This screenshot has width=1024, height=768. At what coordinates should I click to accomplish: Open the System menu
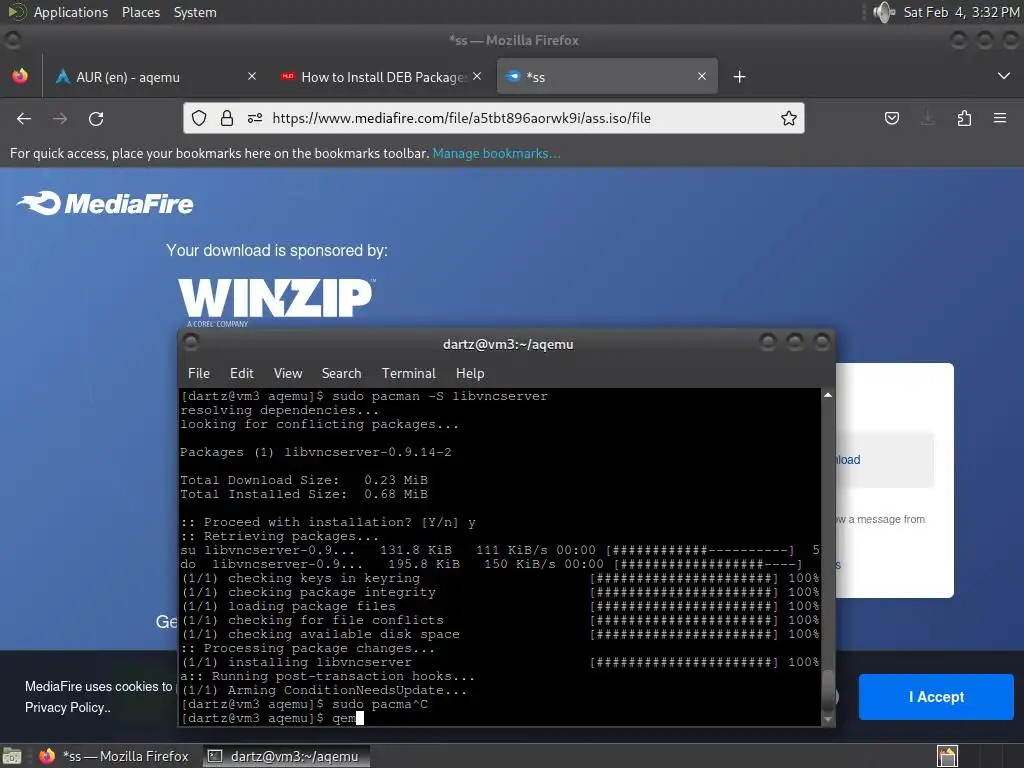[x=195, y=12]
